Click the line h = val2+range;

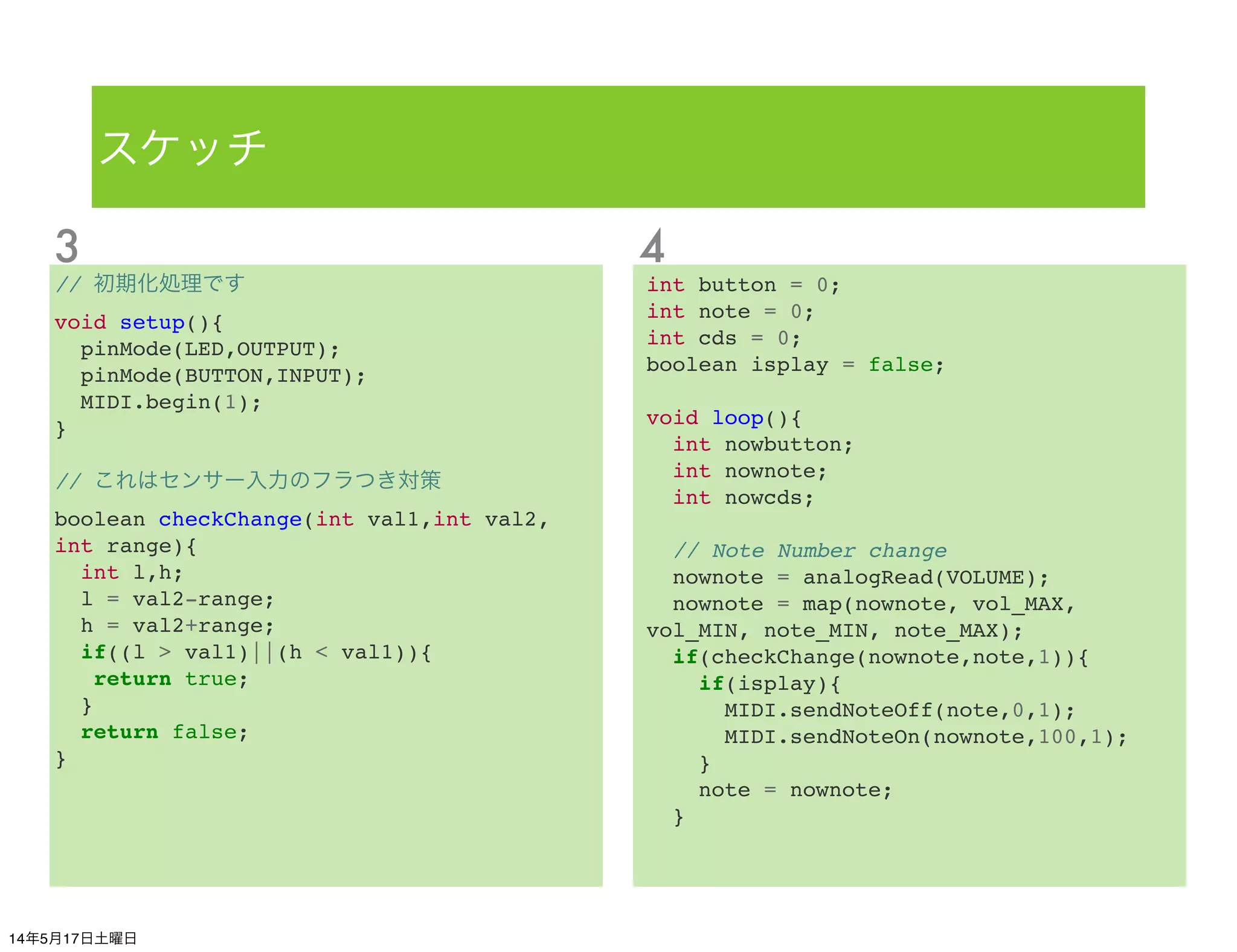point(177,626)
